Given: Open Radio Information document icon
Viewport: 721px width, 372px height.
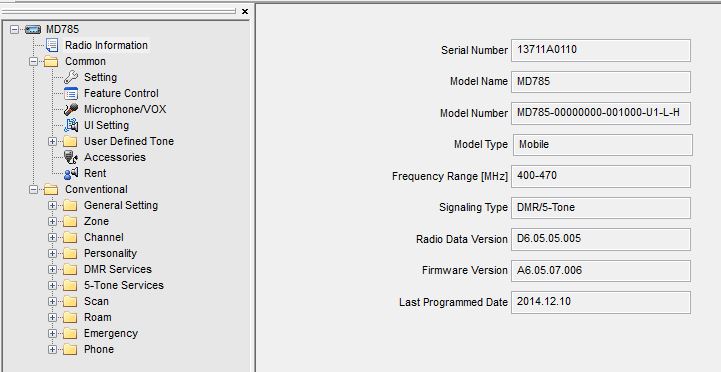Looking at the screenshot, I should tap(52, 45).
